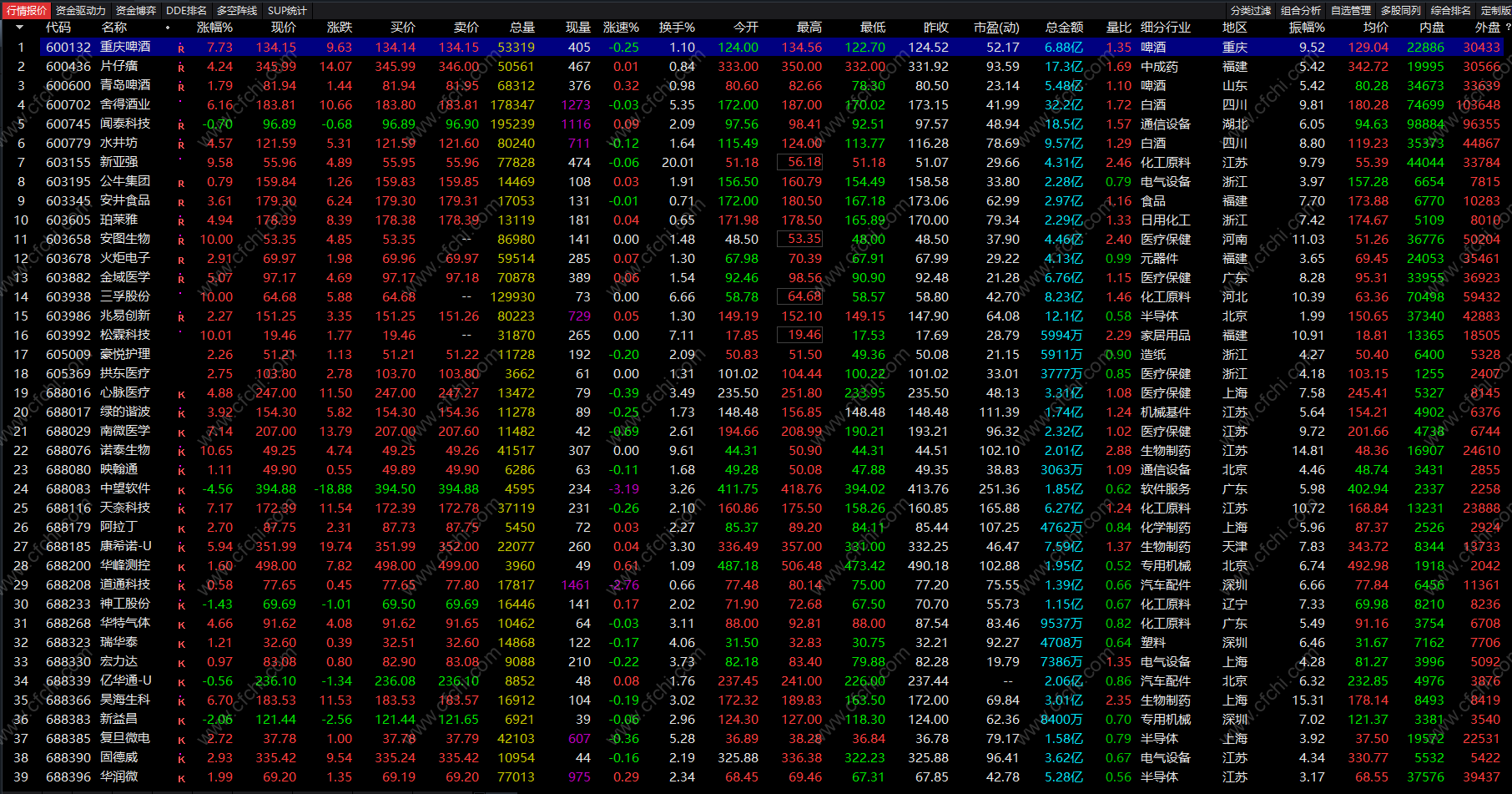Click the R marker in the 安井食品 row
Image resolution: width=1512 pixels, height=794 pixels.
[x=181, y=202]
